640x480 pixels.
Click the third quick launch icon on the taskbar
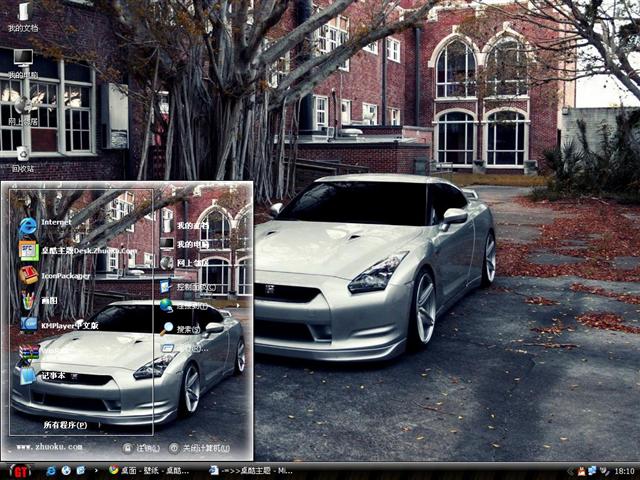(81, 471)
